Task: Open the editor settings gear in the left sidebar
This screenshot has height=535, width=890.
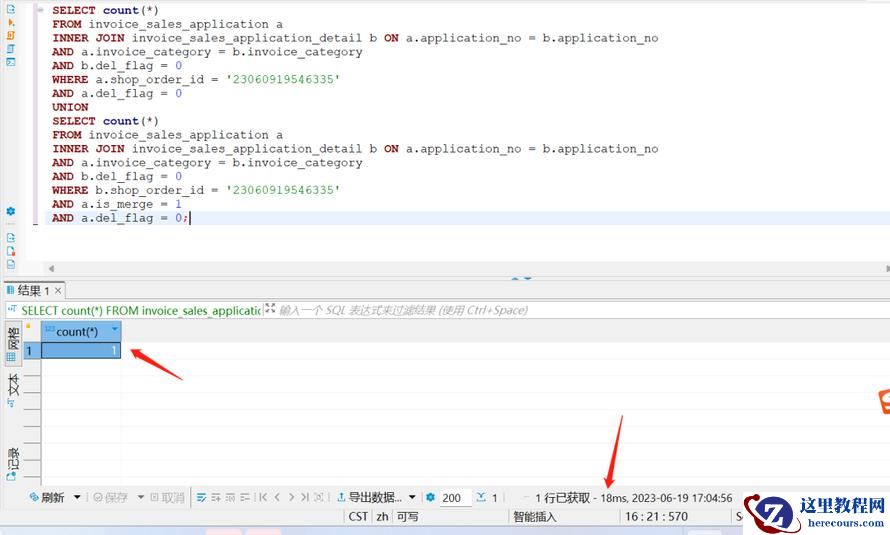Action: (10, 211)
